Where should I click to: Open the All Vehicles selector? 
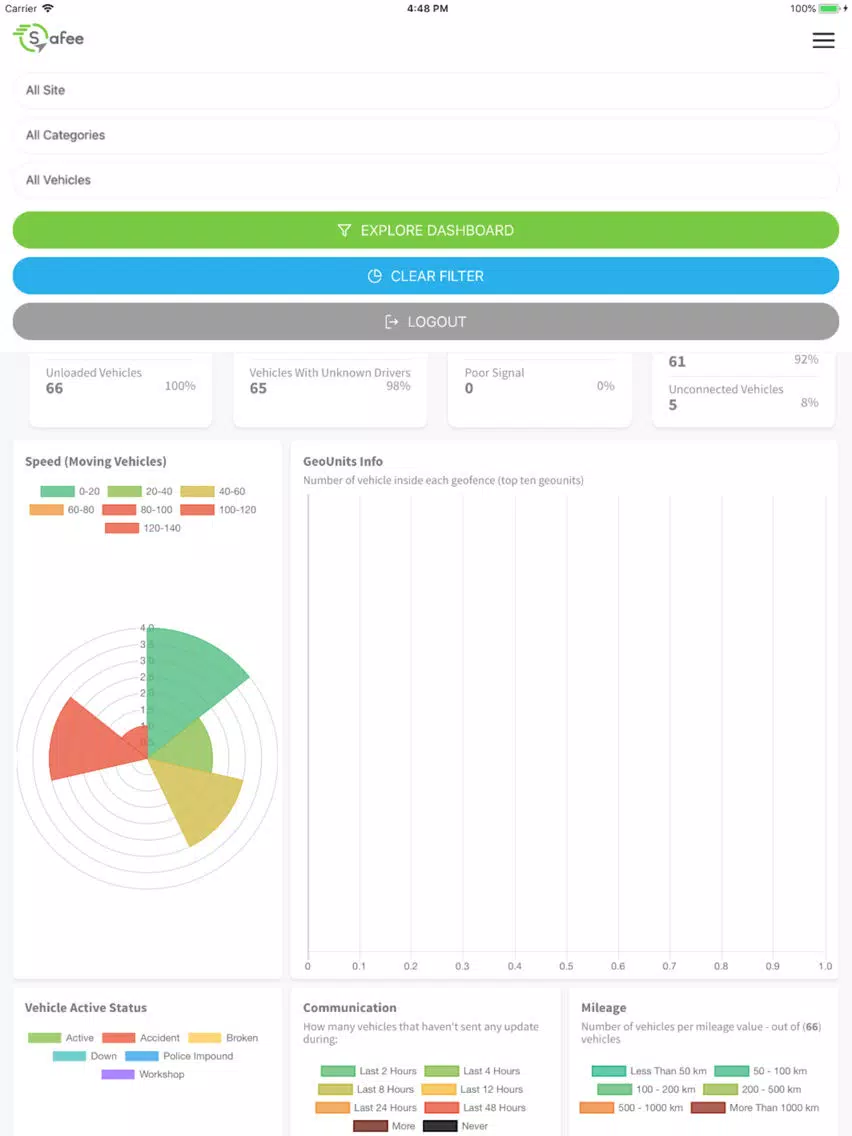(x=425, y=180)
